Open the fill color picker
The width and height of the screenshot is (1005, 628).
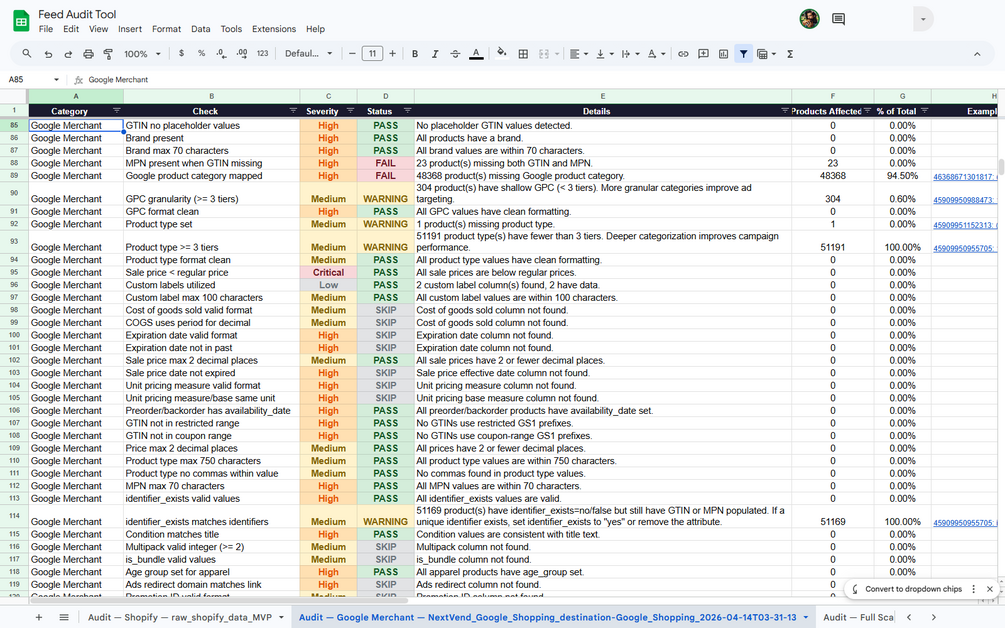coord(502,53)
